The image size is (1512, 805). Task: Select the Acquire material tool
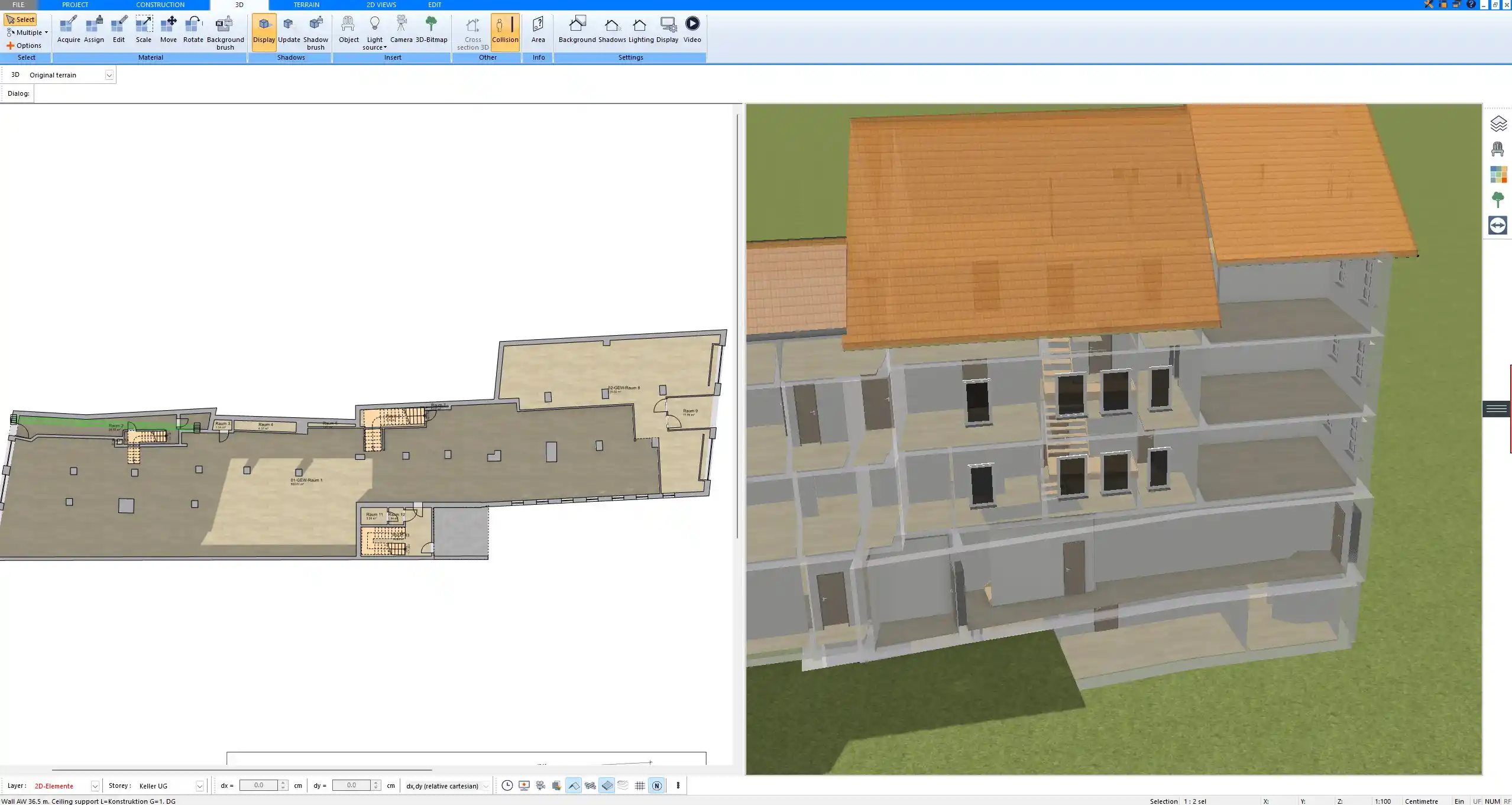[69, 30]
